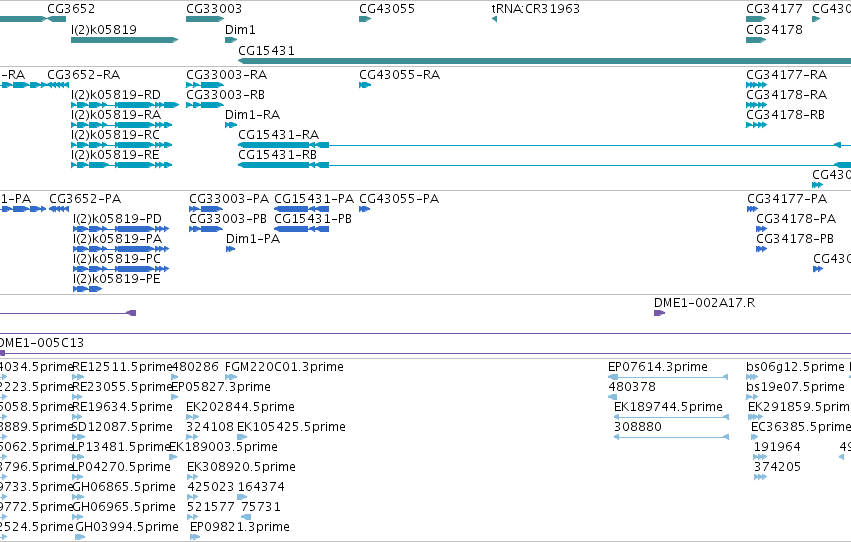The image size is (851, 542).
Task: Click protein l(2)k05819-PD
Action: tap(117, 219)
